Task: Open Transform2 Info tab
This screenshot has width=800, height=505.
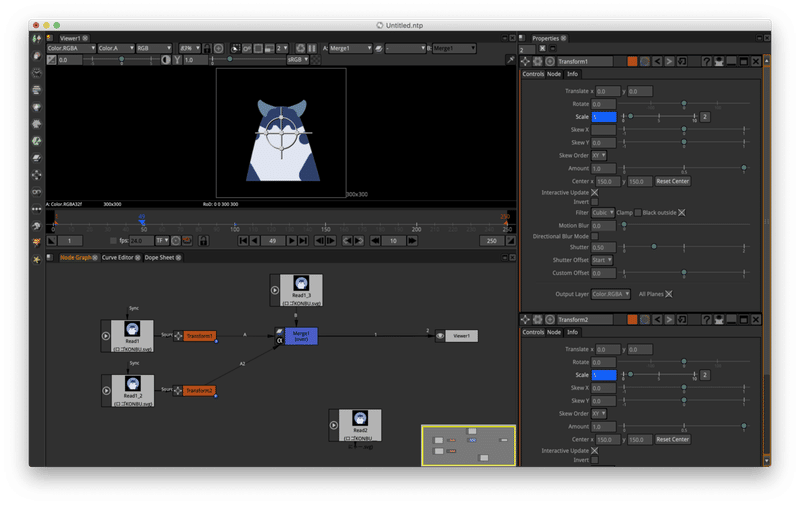Action: tap(572, 332)
